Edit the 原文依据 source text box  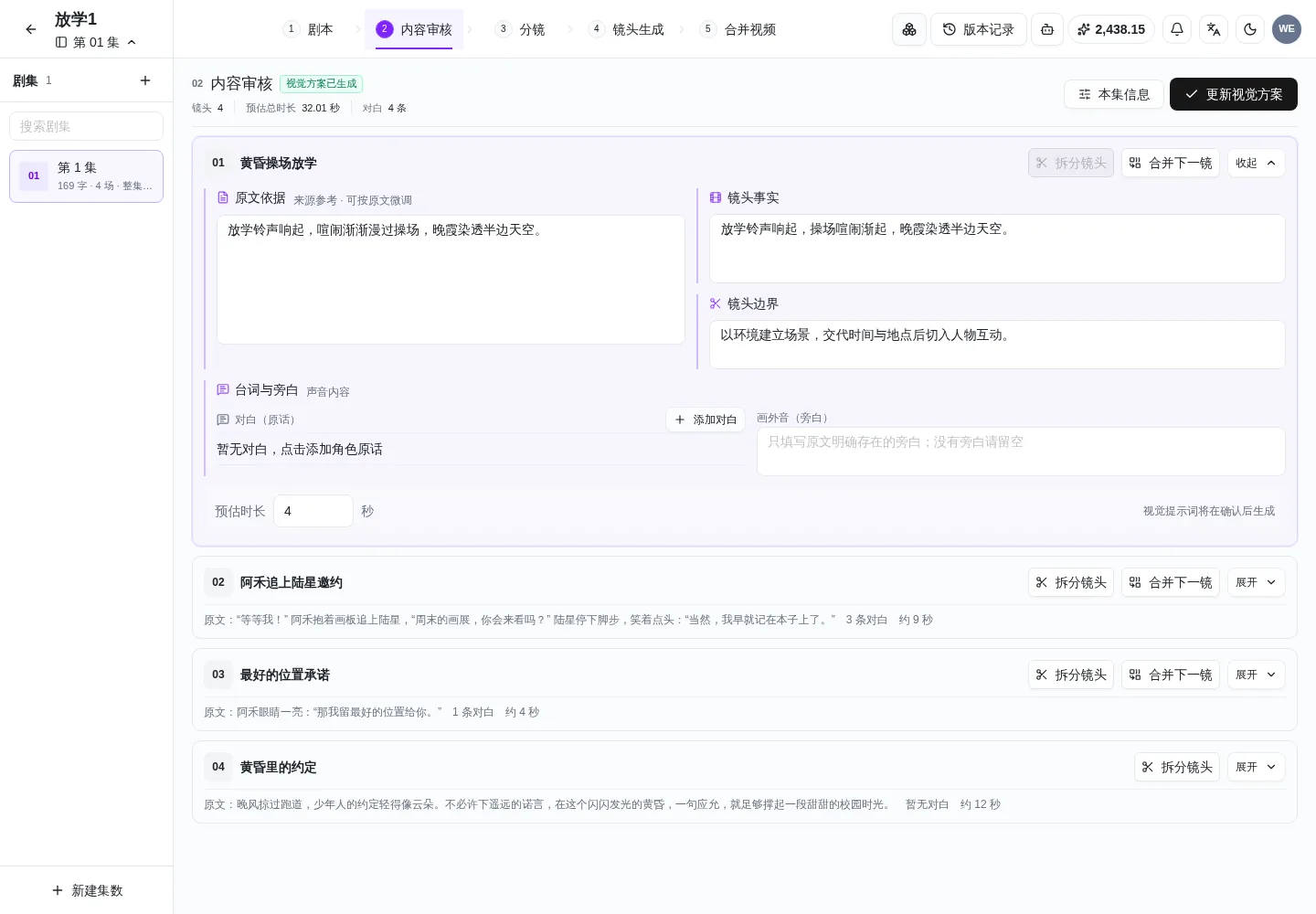(x=451, y=280)
